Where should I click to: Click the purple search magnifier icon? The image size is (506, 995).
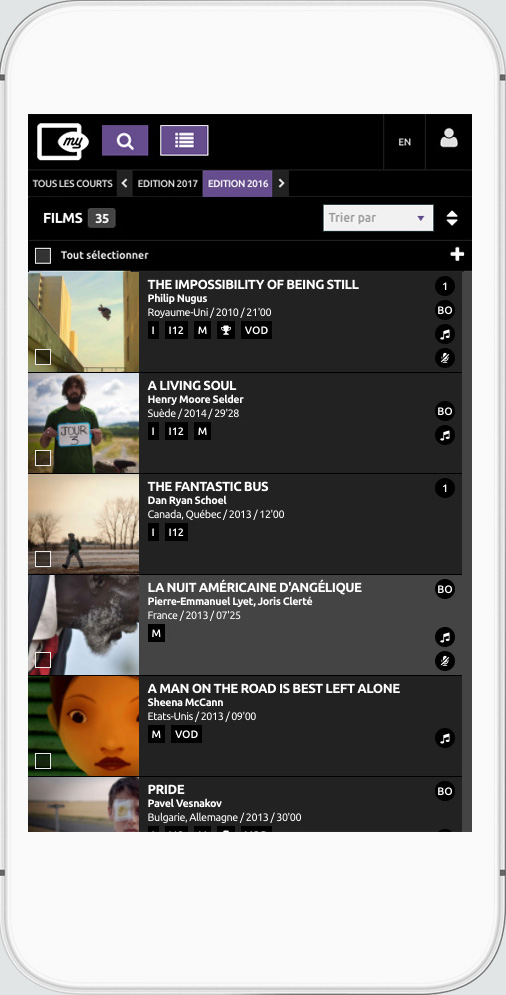pyautogui.click(x=125, y=140)
